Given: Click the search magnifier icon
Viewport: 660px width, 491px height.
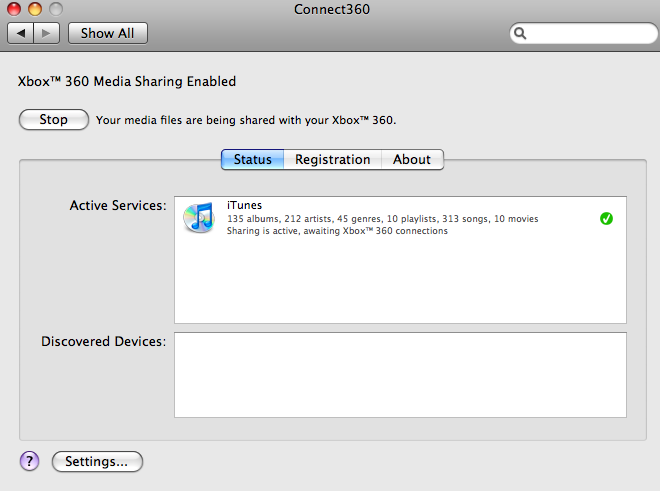Looking at the screenshot, I should pyautogui.click(x=520, y=33).
